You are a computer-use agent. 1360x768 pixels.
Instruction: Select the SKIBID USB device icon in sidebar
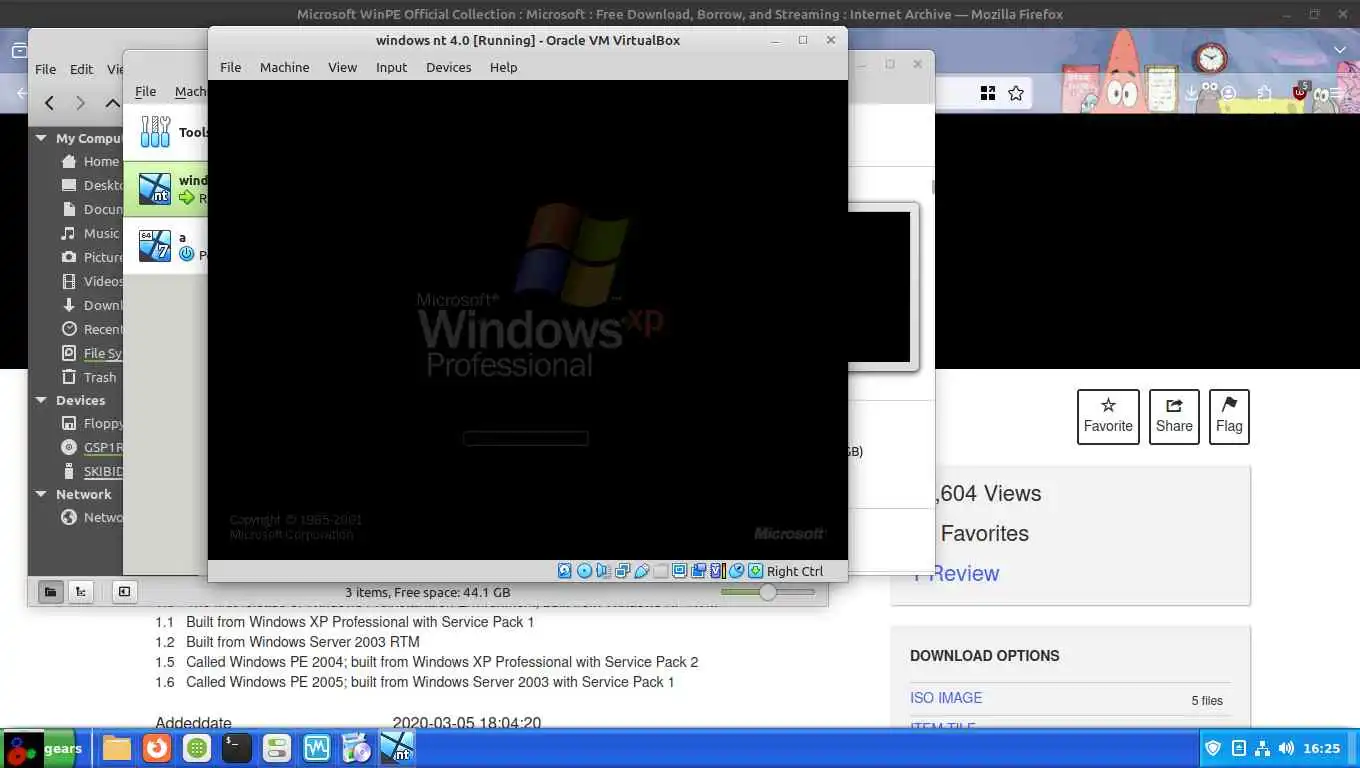coord(69,471)
